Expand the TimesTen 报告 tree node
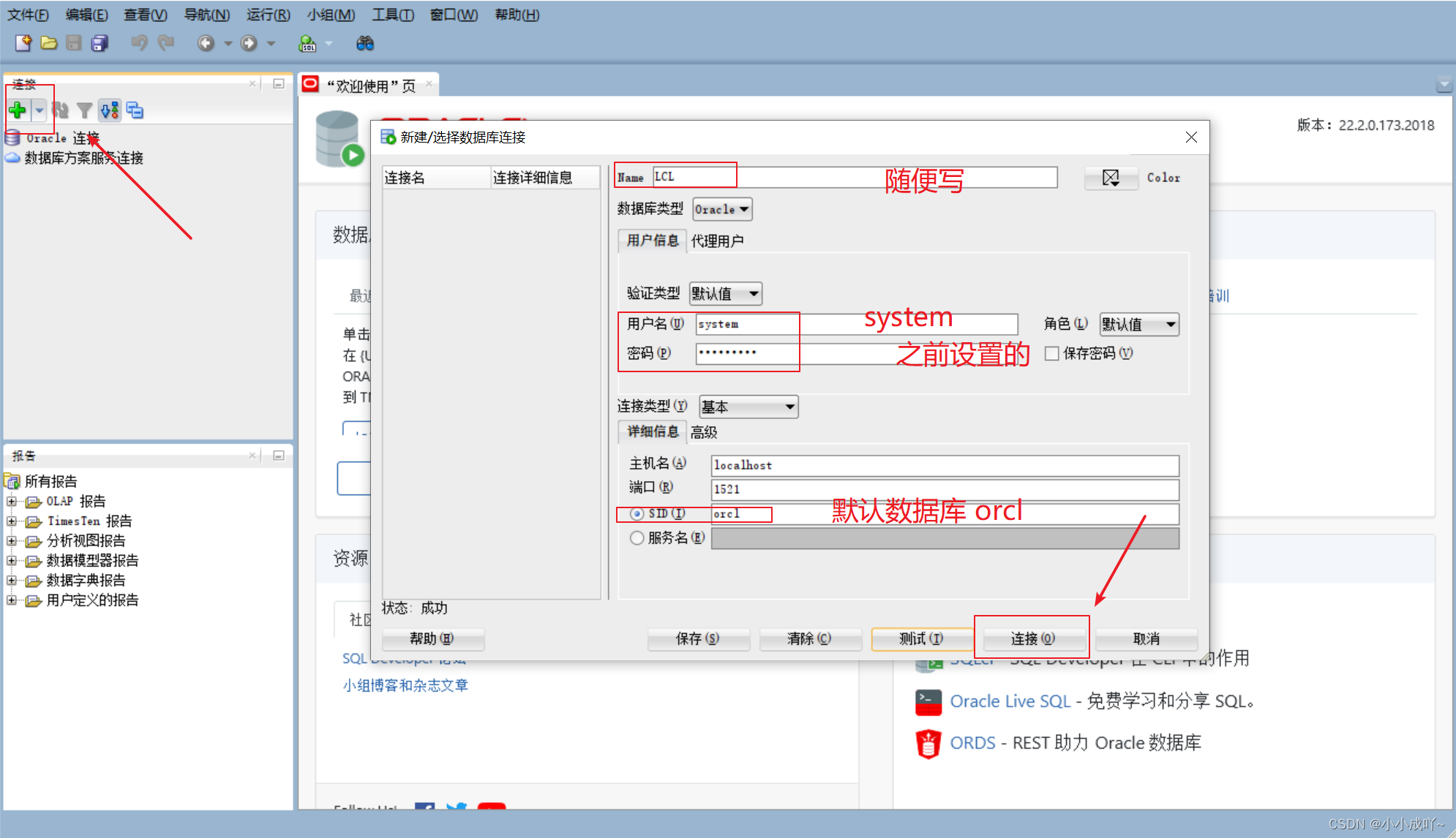This screenshot has height=838, width=1456. tap(11, 521)
